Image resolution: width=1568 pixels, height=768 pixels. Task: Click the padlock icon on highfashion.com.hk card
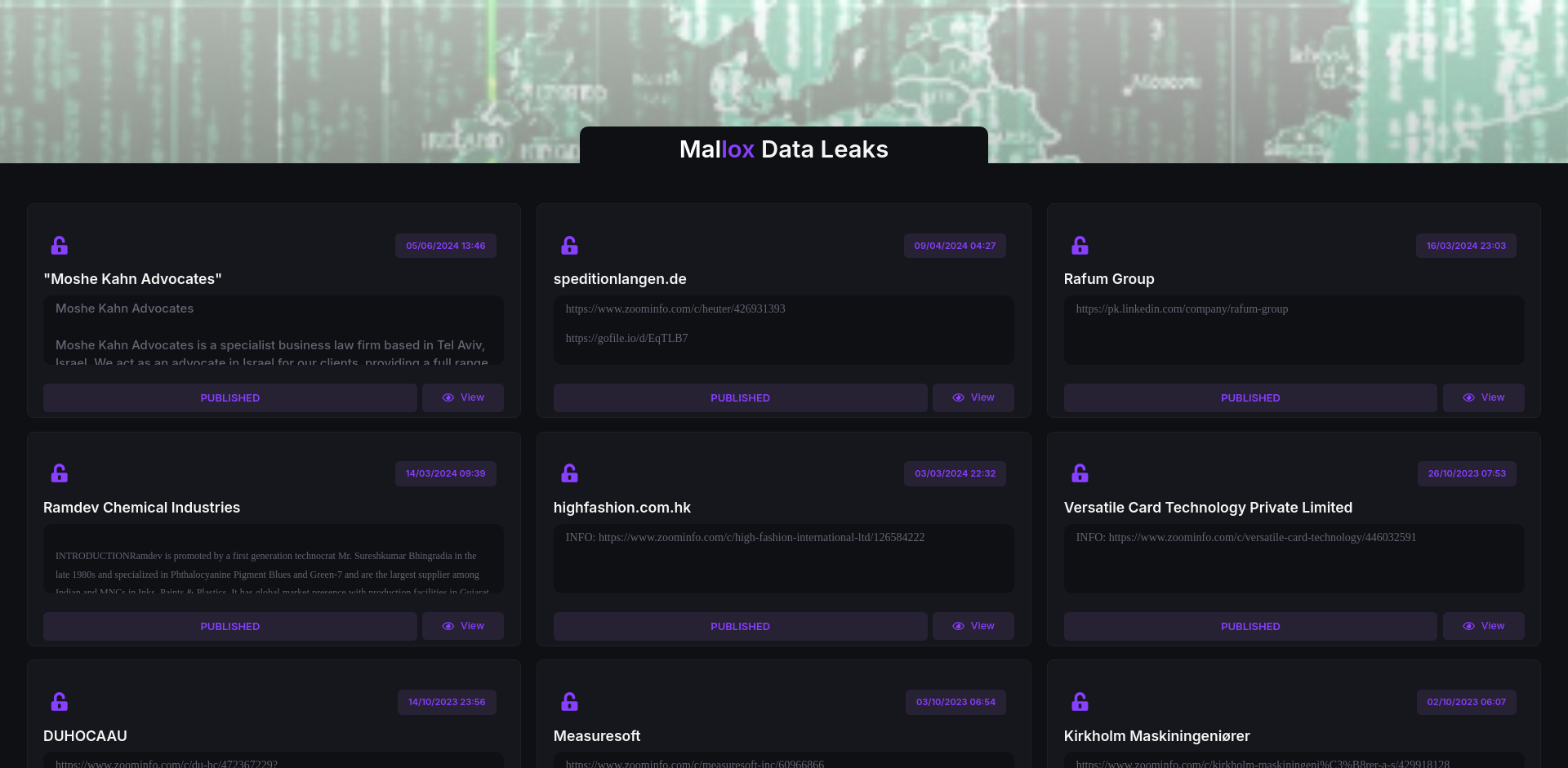[x=569, y=473]
